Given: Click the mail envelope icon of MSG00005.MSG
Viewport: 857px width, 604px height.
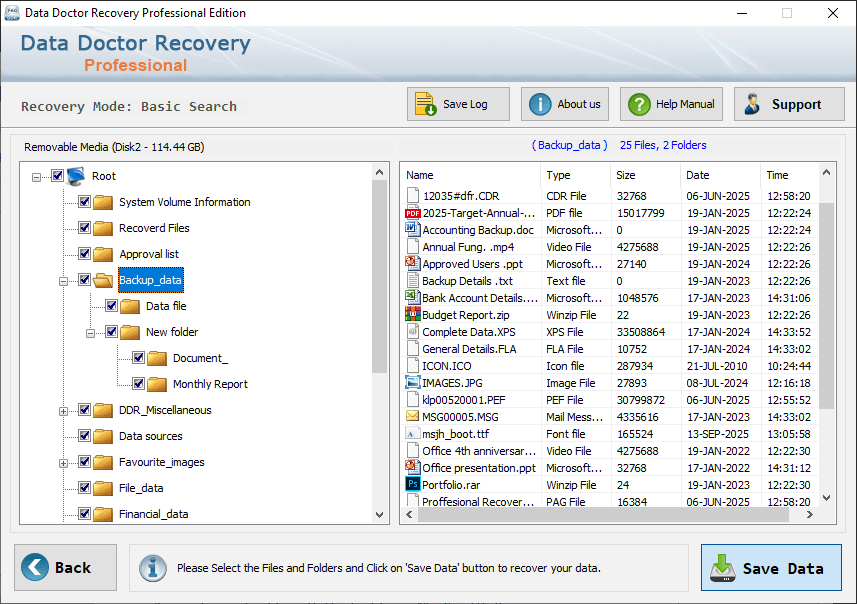Looking at the screenshot, I should click(x=412, y=416).
